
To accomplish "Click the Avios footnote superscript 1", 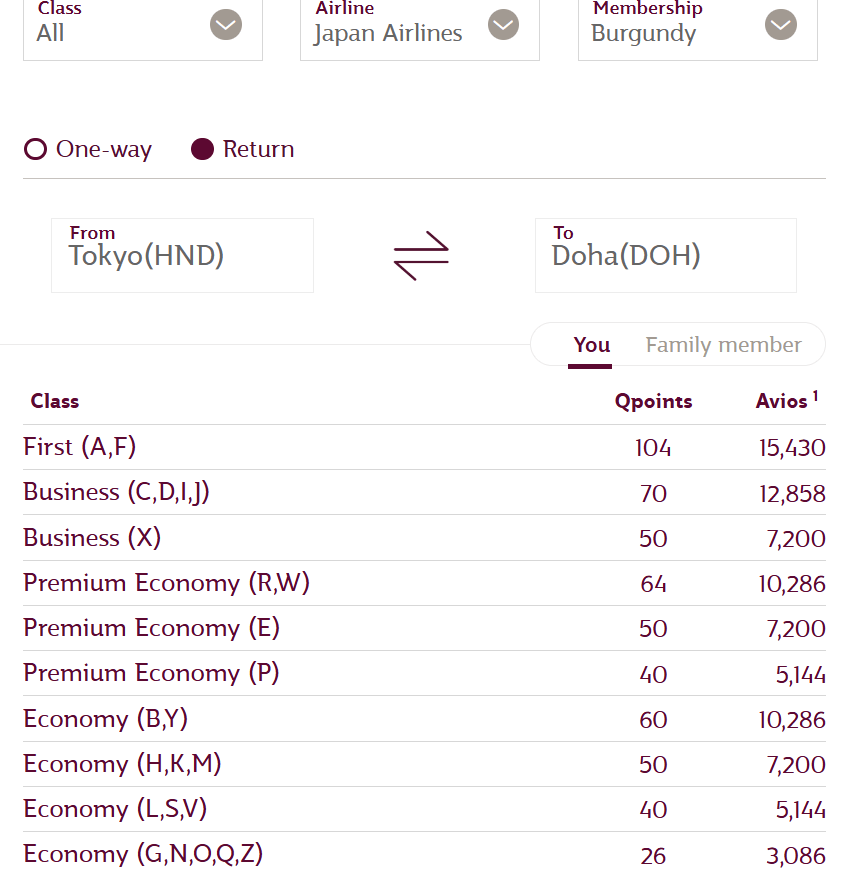I will click(815, 396).
